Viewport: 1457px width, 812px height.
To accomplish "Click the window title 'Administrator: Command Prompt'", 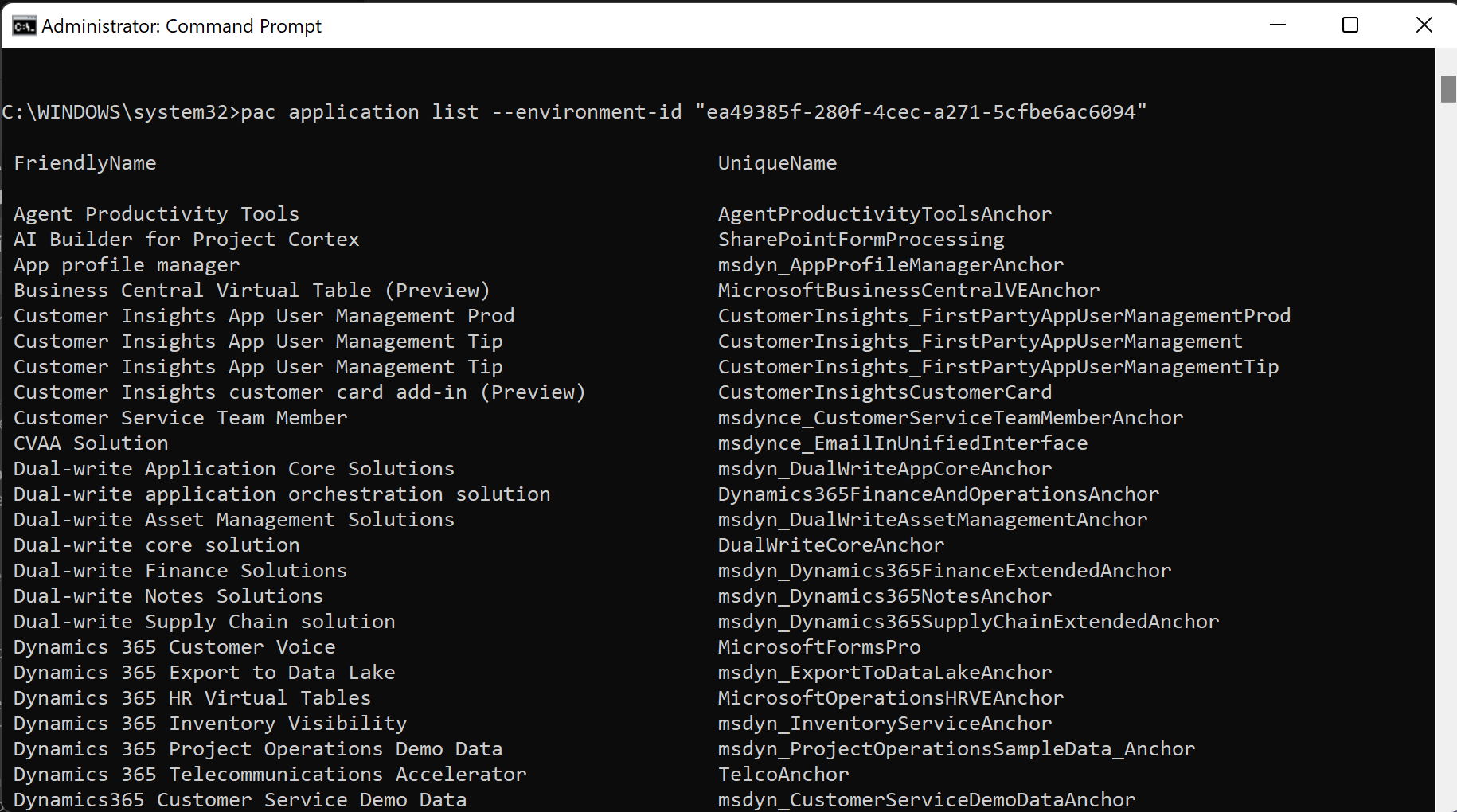I will tap(182, 26).
